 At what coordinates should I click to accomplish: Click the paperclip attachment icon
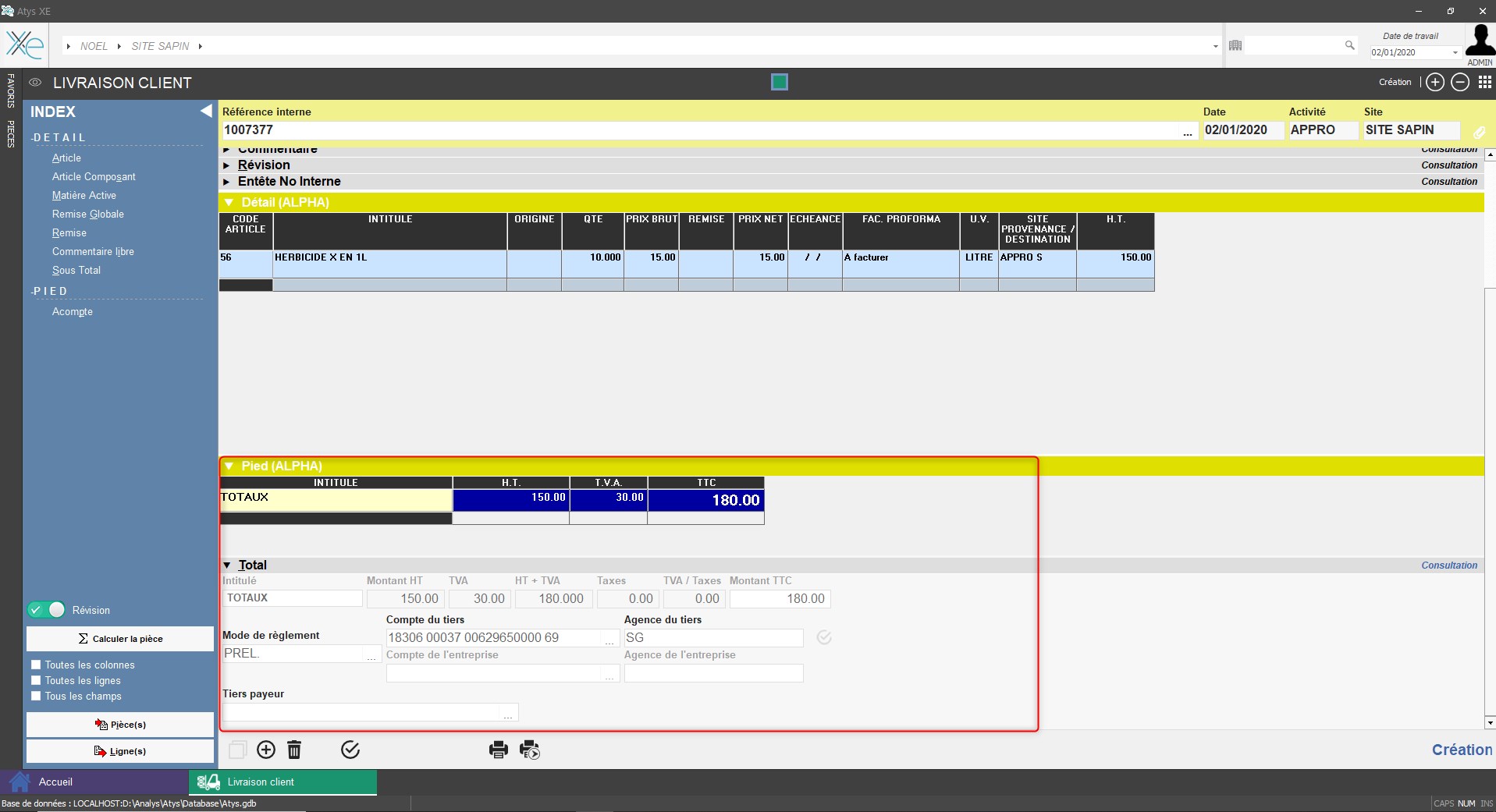(1479, 132)
